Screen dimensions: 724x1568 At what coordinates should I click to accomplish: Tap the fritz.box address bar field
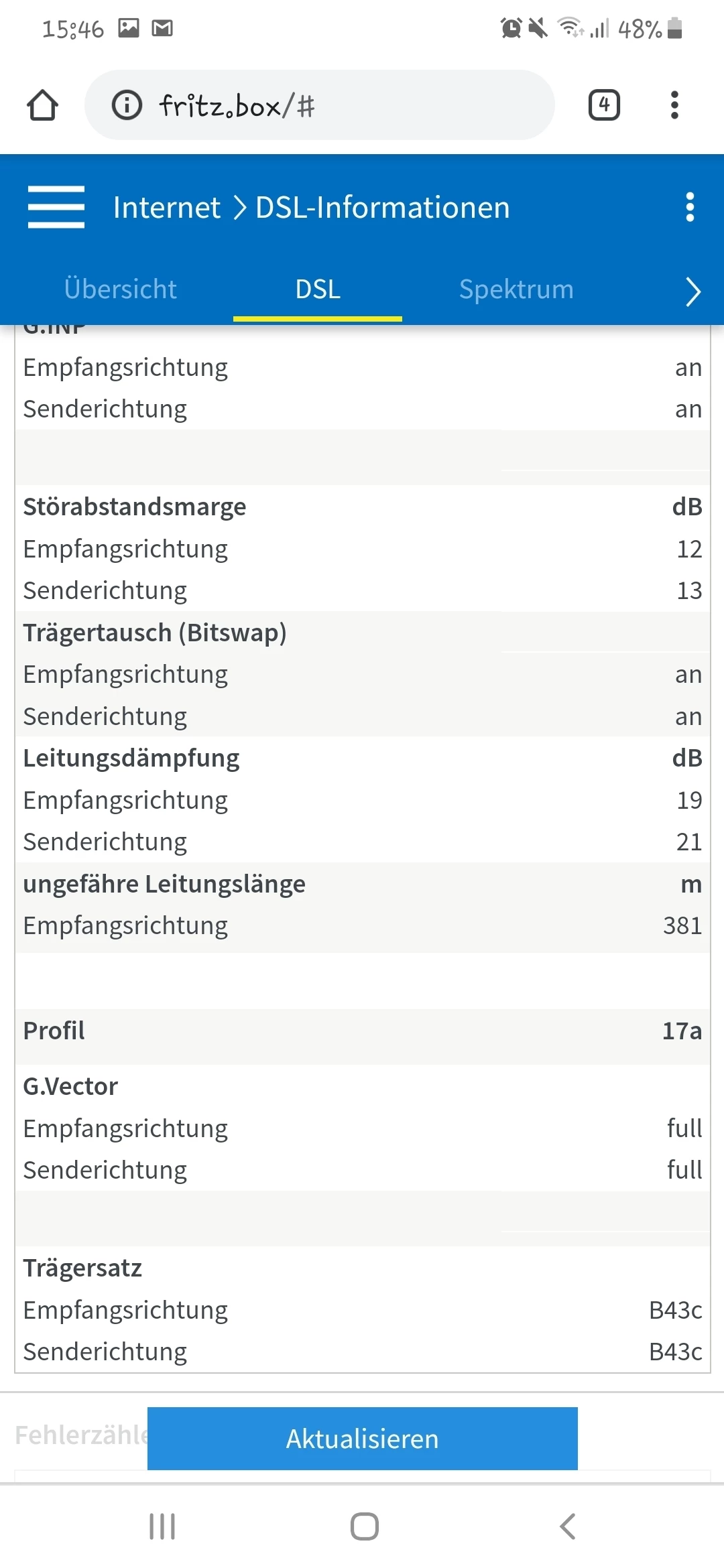[x=335, y=105]
